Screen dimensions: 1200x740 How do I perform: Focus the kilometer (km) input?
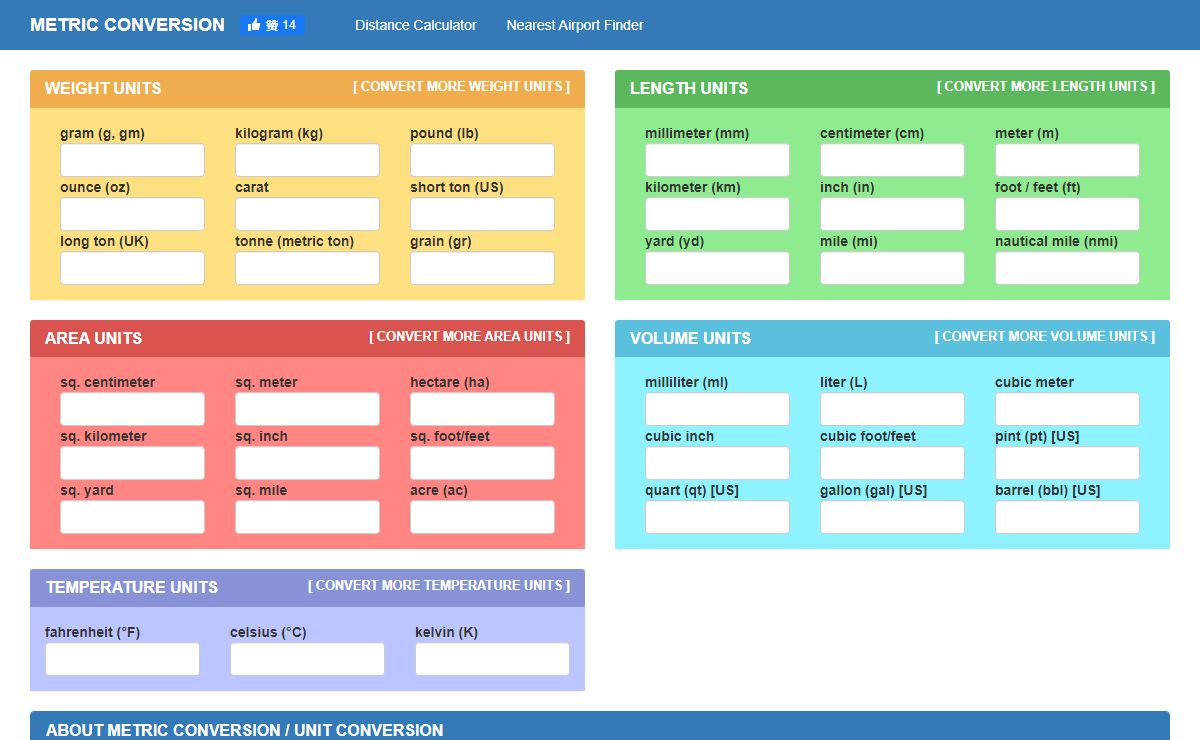717,214
